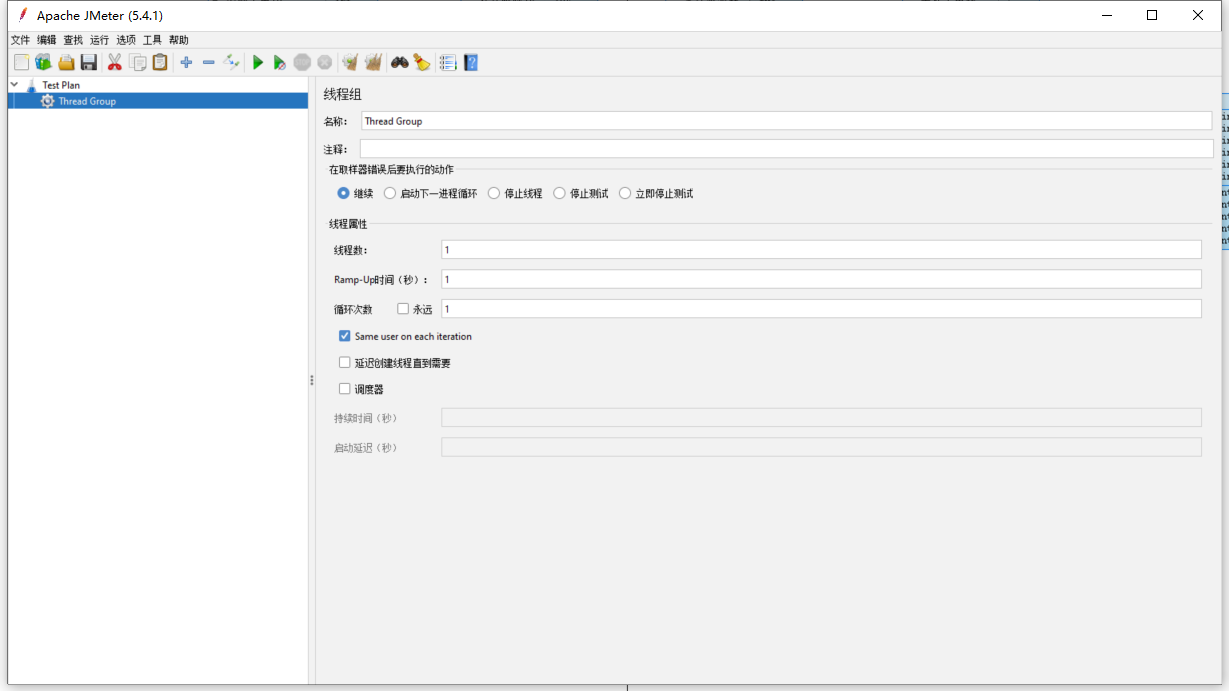Open the 编辑 menu
1229x691 pixels.
pos(47,40)
